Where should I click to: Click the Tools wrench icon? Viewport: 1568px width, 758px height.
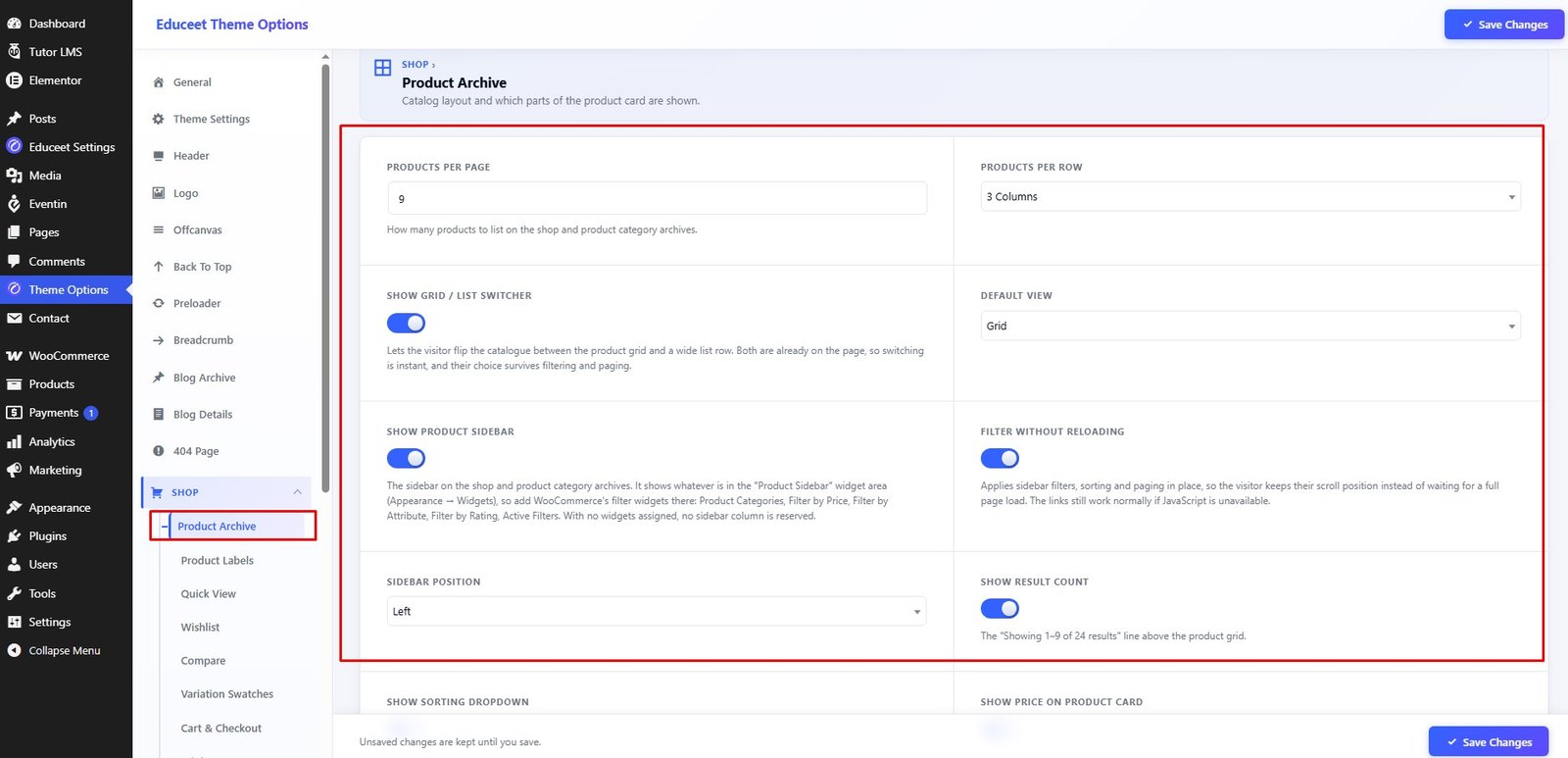14,593
